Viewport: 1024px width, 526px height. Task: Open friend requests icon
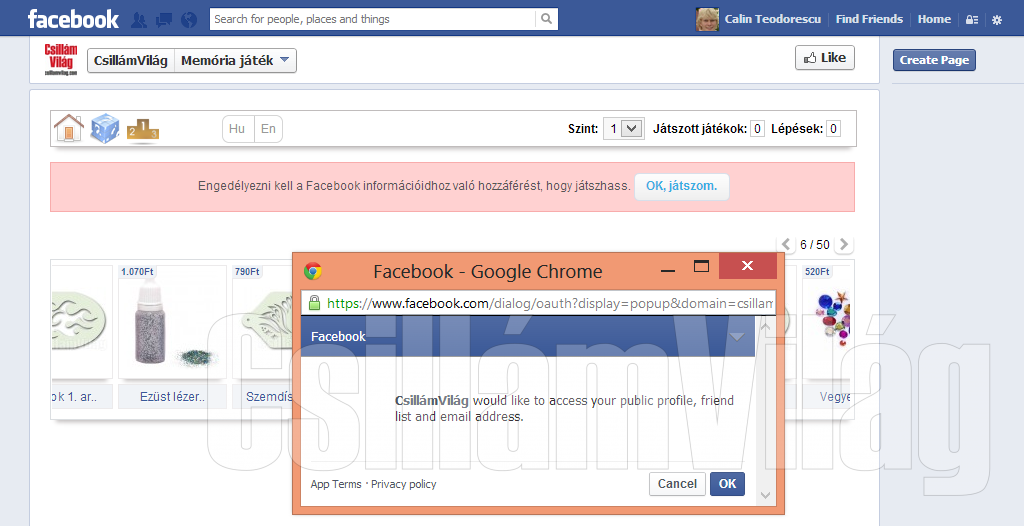(138, 20)
